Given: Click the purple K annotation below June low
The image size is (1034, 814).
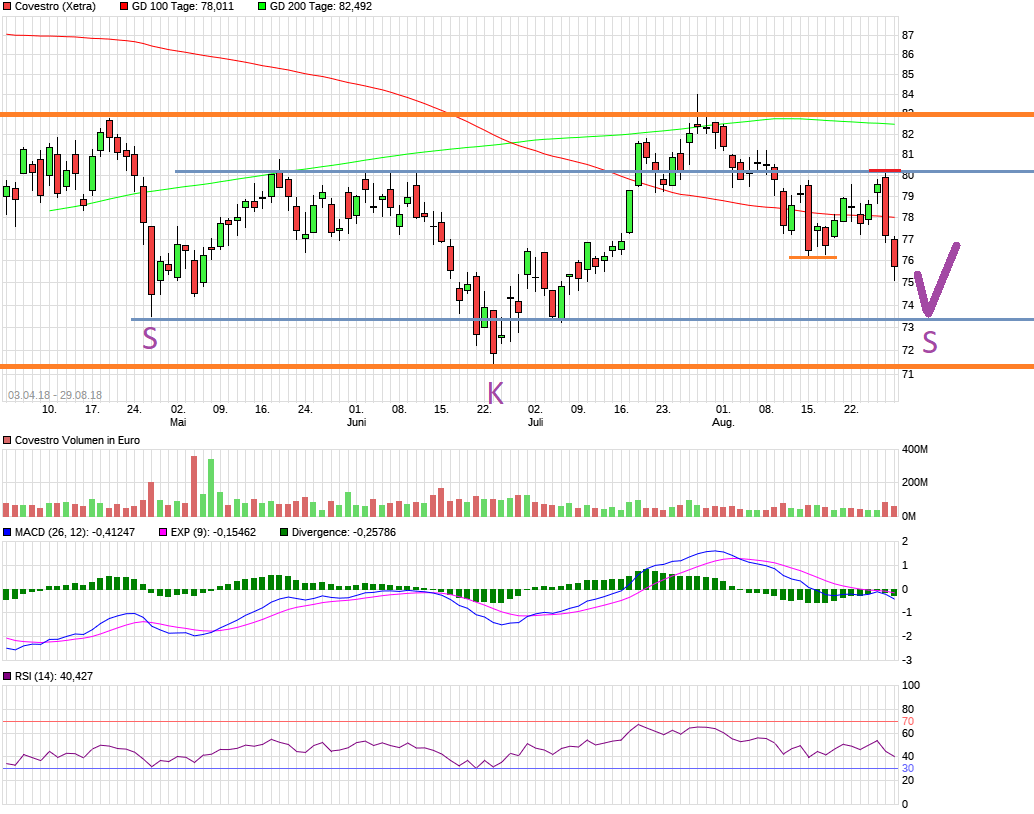Looking at the screenshot, I should 495,393.
